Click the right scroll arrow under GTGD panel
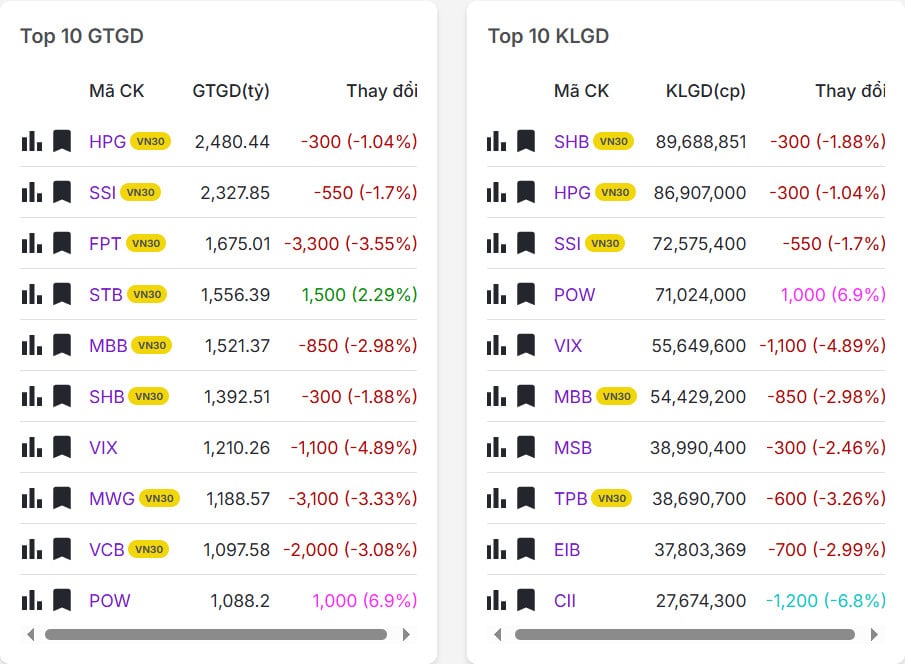Screen dimensions: 905x664 point(407,634)
